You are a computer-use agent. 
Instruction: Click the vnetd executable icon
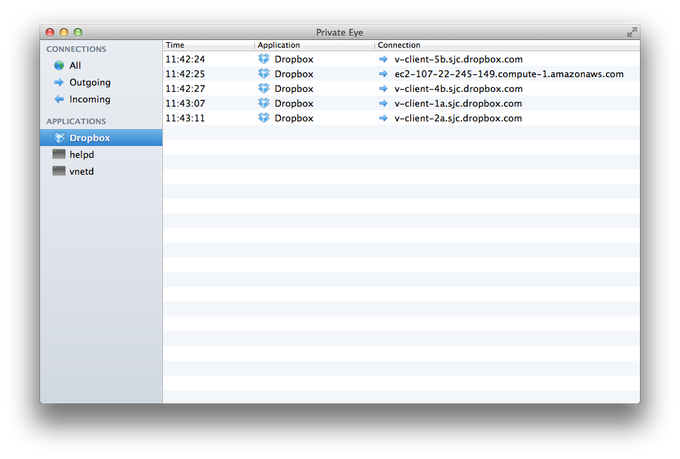[x=59, y=171]
